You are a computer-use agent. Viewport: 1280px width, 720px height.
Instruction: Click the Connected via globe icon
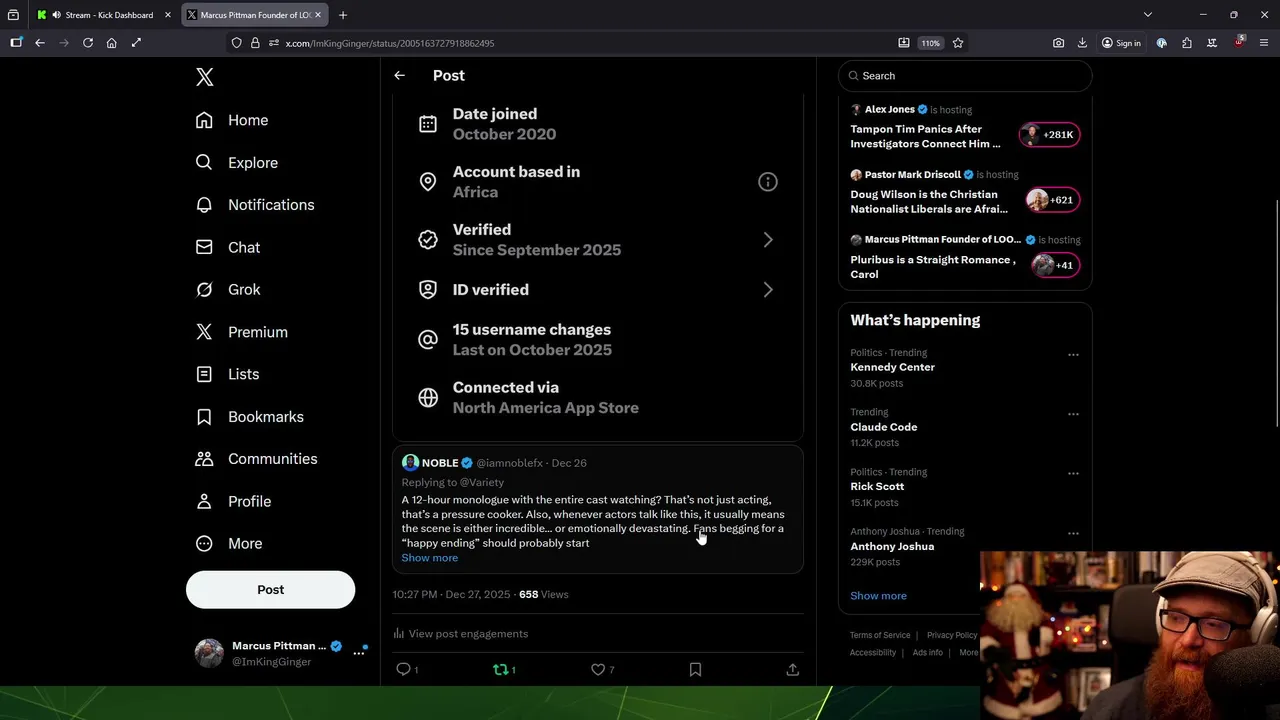428,398
